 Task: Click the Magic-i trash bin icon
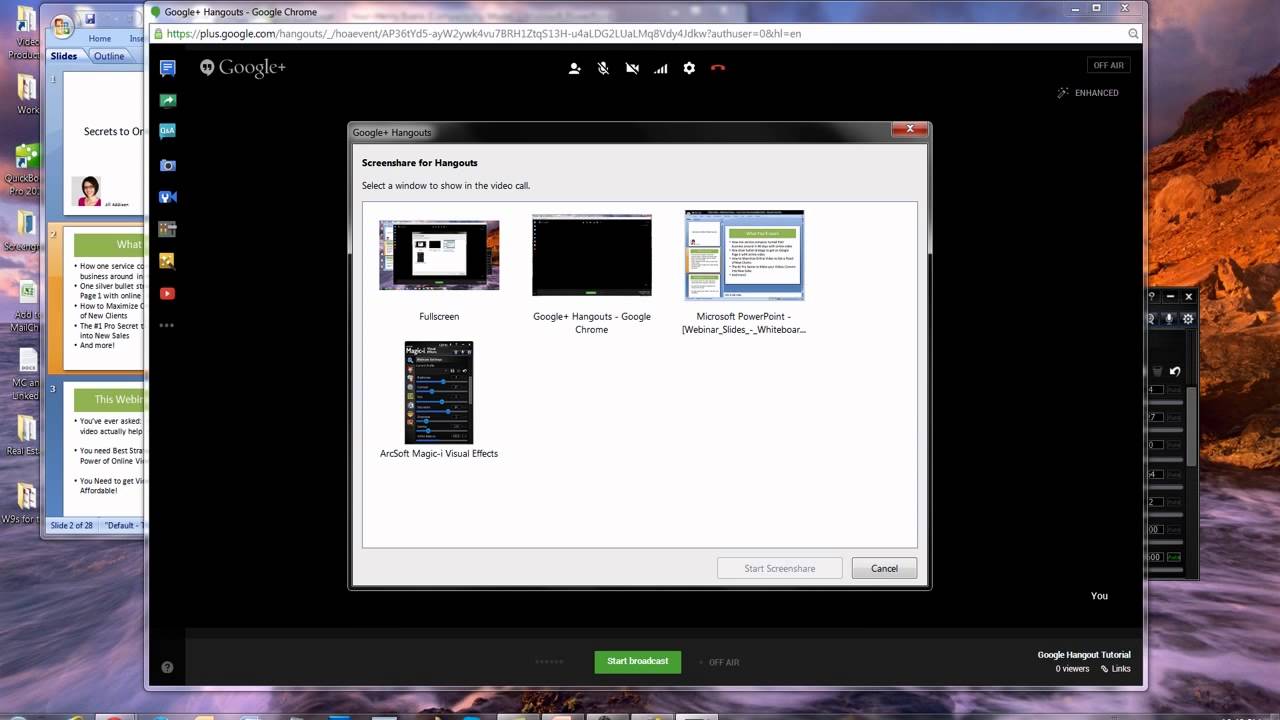pos(1159,371)
